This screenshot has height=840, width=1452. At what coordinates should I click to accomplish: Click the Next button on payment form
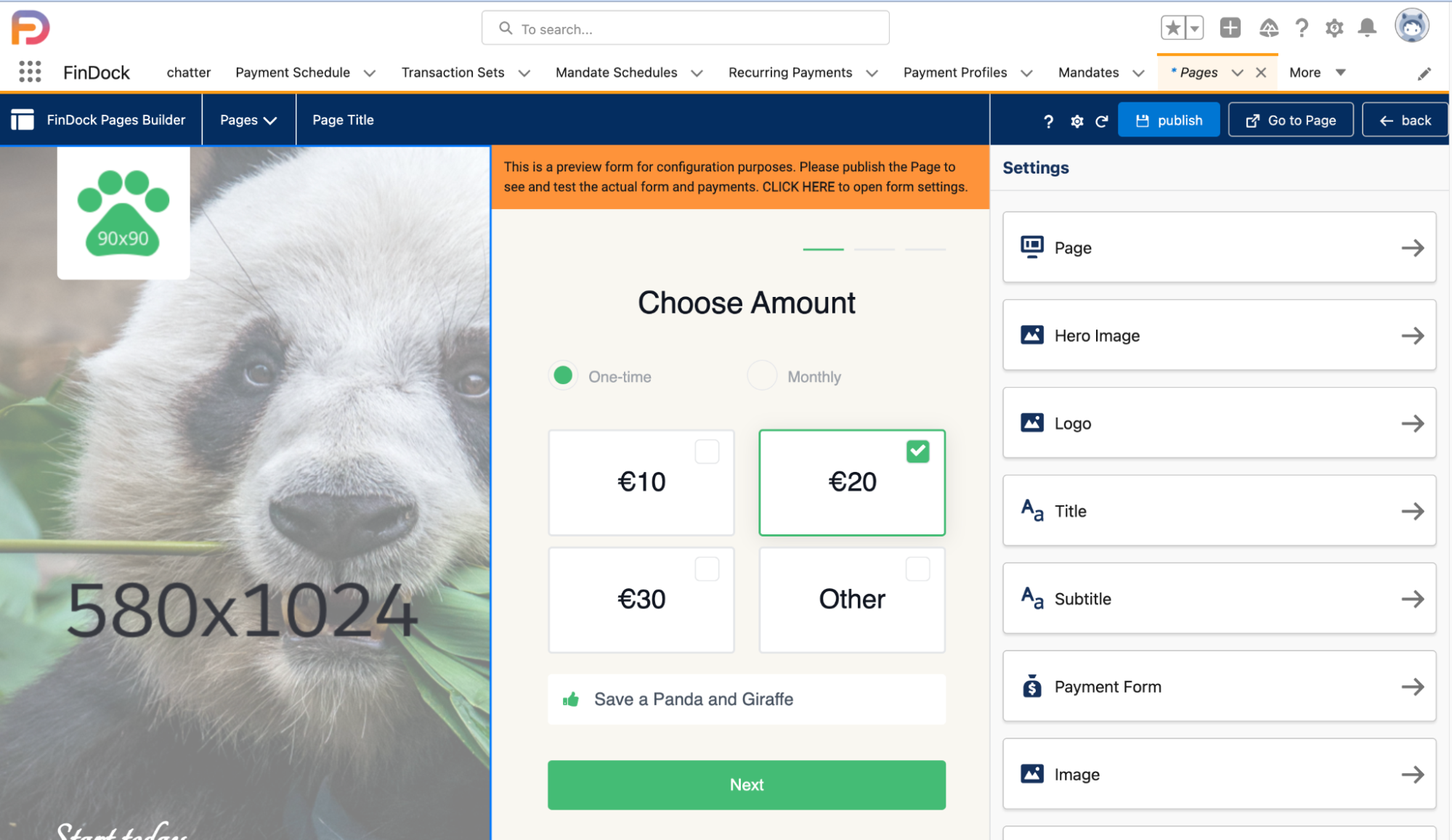point(747,785)
